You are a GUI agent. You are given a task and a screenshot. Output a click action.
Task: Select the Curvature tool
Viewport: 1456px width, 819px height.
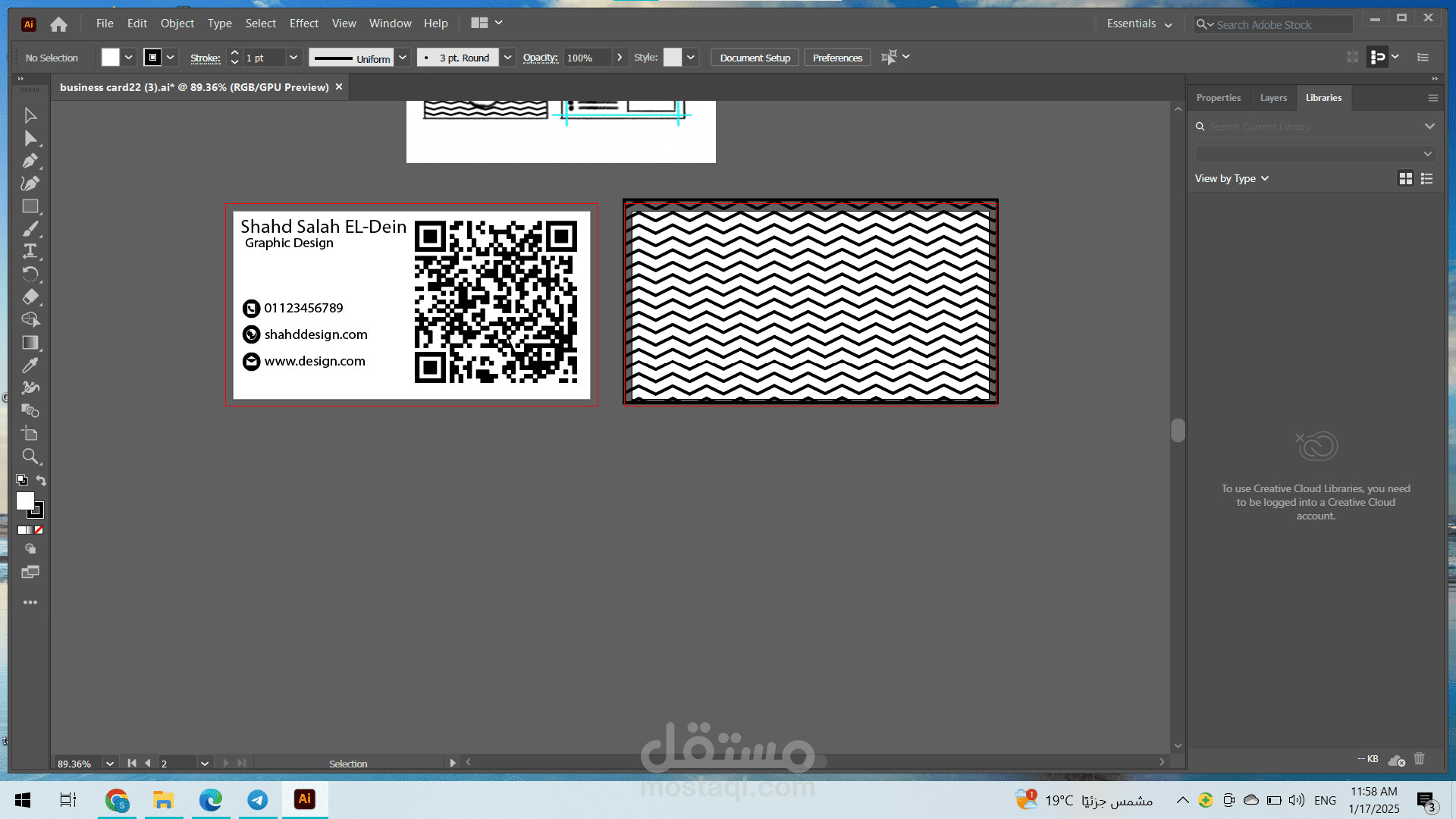30,184
